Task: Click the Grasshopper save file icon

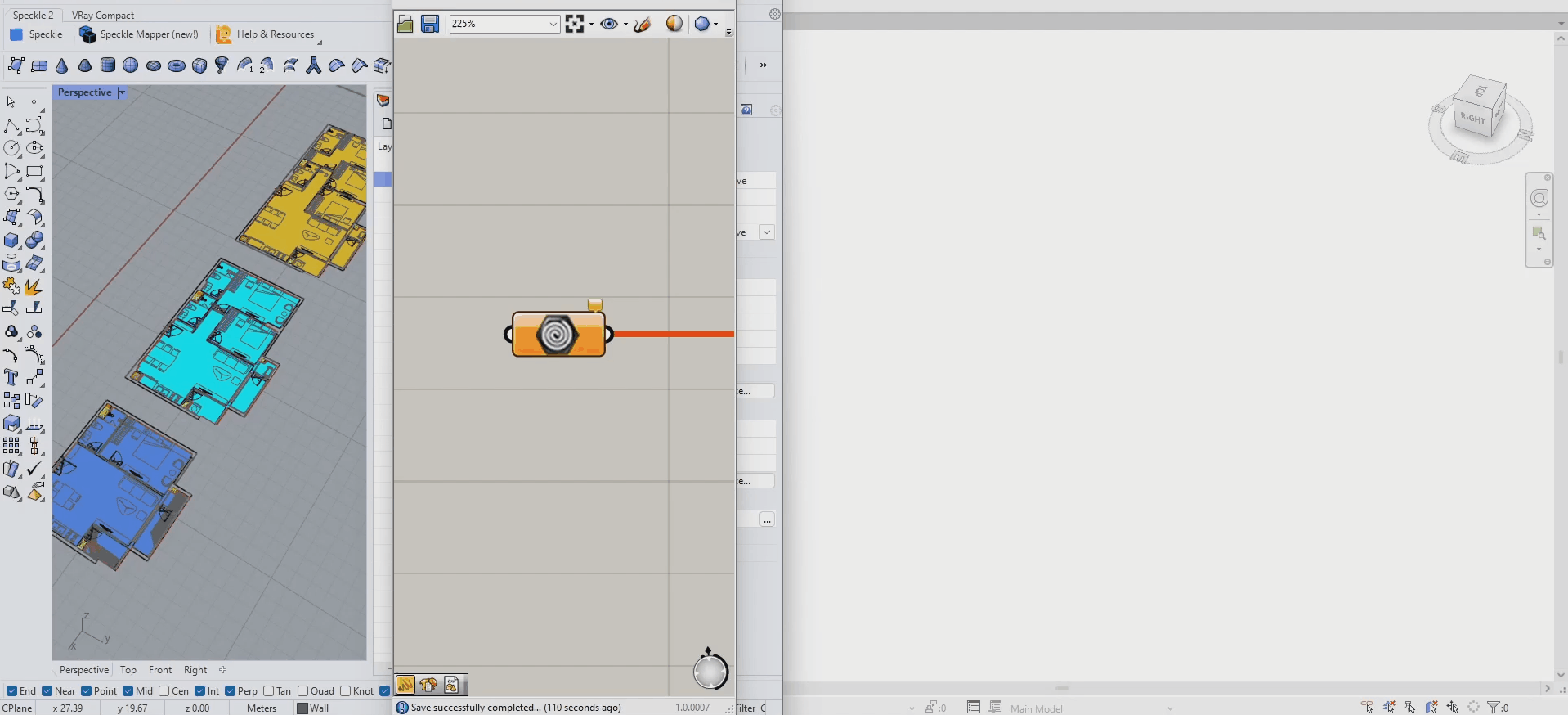Action: [x=430, y=24]
